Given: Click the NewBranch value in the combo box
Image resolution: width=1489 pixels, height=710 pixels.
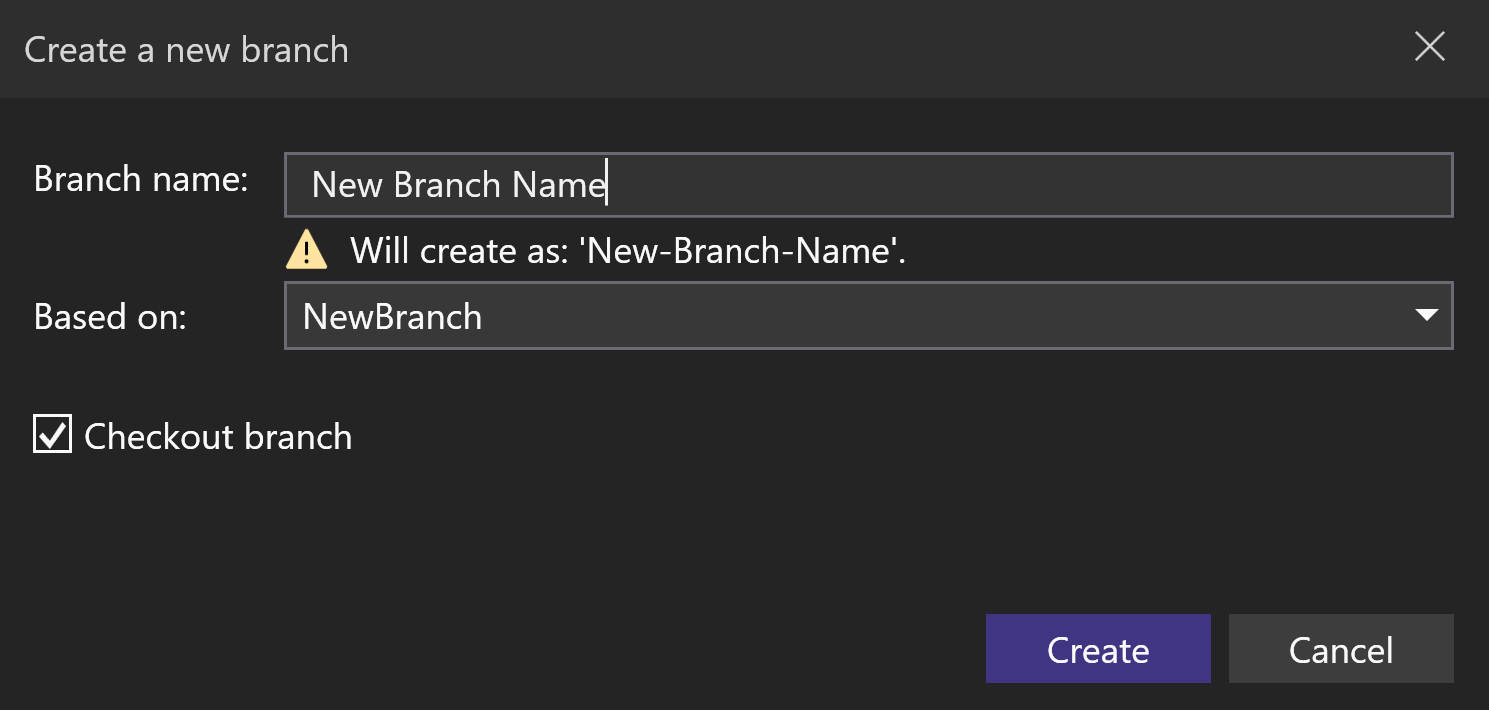Looking at the screenshot, I should 391,316.
